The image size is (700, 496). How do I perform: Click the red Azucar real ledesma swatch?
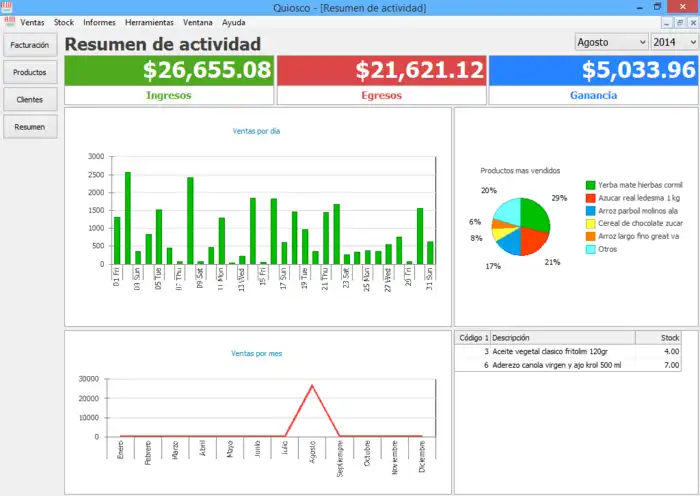(x=590, y=198)
